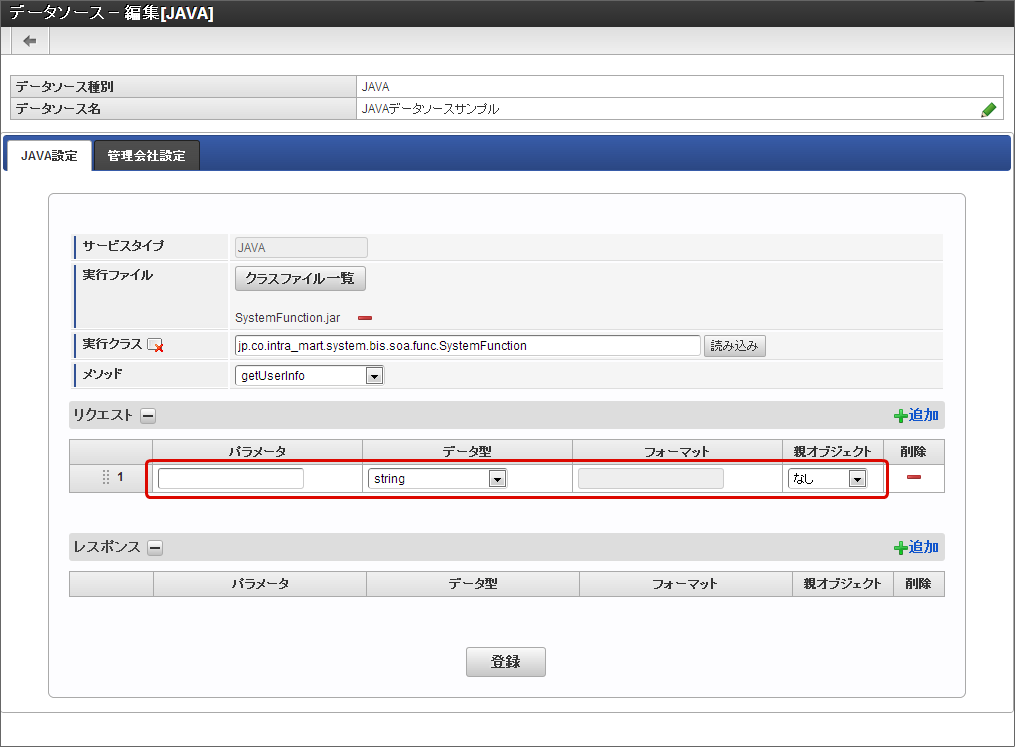Click the green plus 追加 in リクエスト section

[916, 415]
